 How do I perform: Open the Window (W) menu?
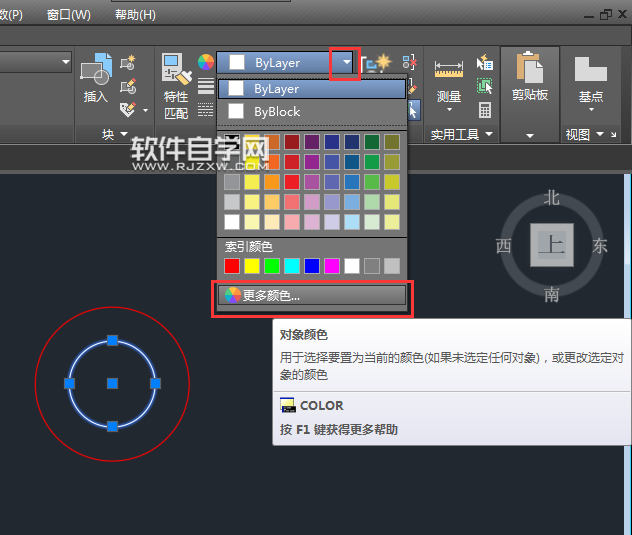(69, 15)
